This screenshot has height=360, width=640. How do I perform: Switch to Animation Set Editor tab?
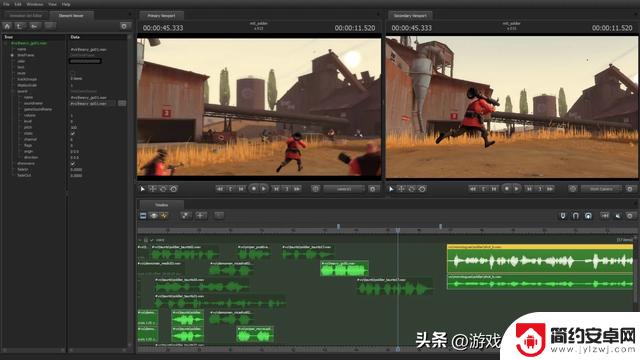click(25, 16)
